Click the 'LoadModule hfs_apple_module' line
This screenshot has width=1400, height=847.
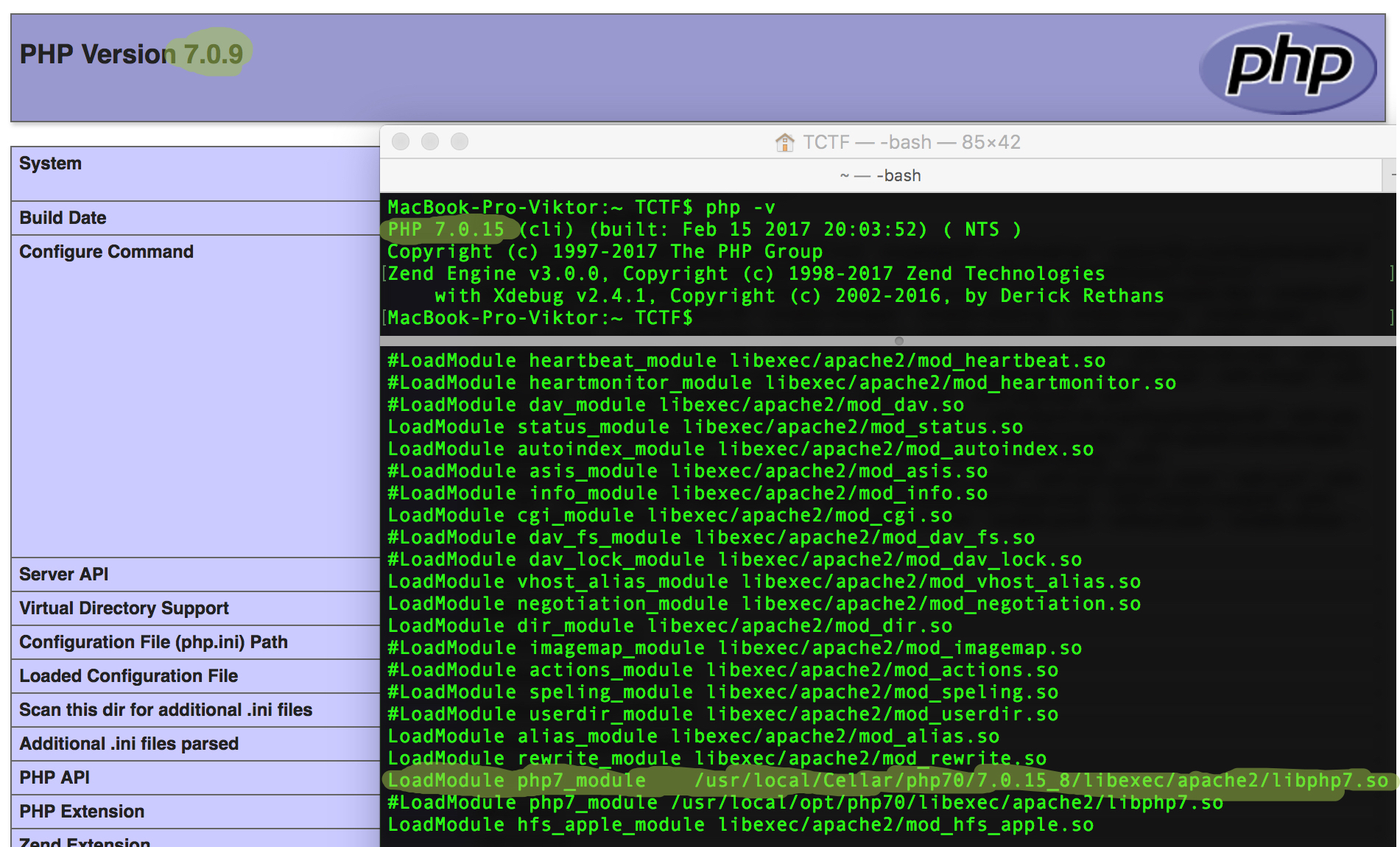click(x=740, y=825)
